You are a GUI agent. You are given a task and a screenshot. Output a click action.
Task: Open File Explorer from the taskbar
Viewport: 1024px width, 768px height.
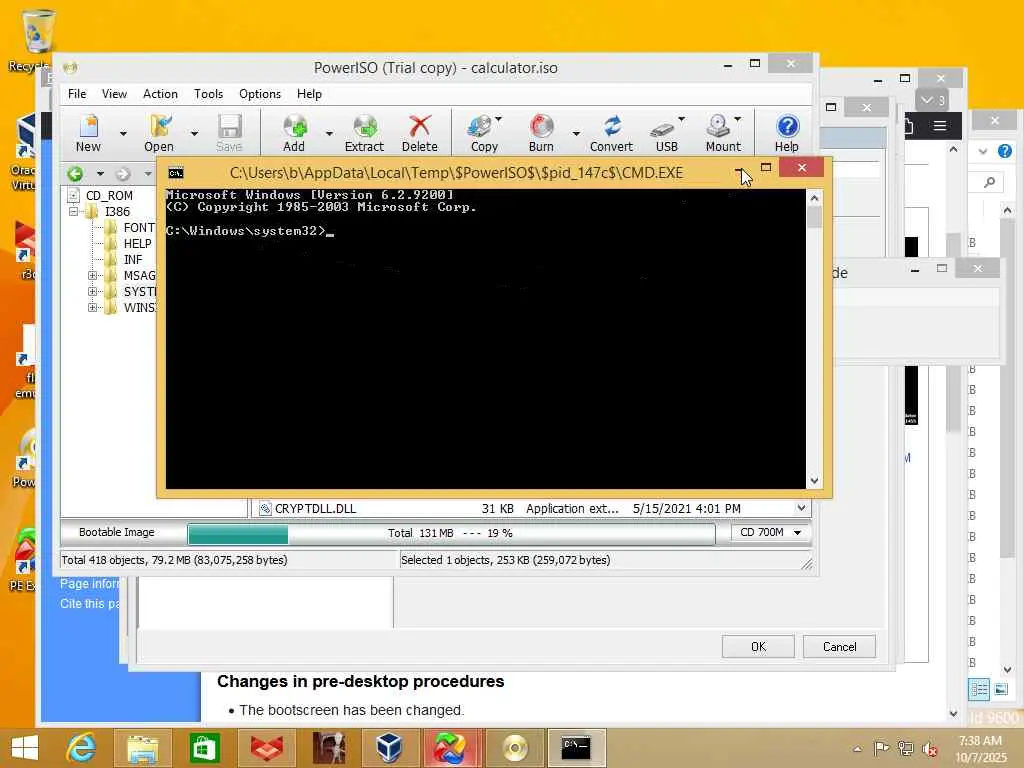[x=142, y=747]
